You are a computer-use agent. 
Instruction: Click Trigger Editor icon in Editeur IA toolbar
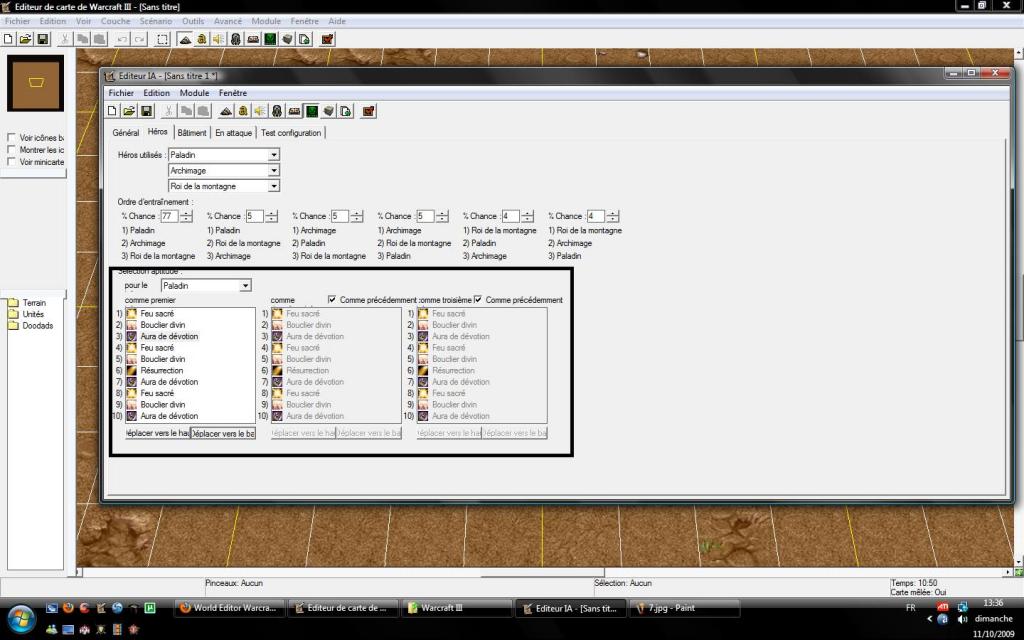[x=243, y=111]
